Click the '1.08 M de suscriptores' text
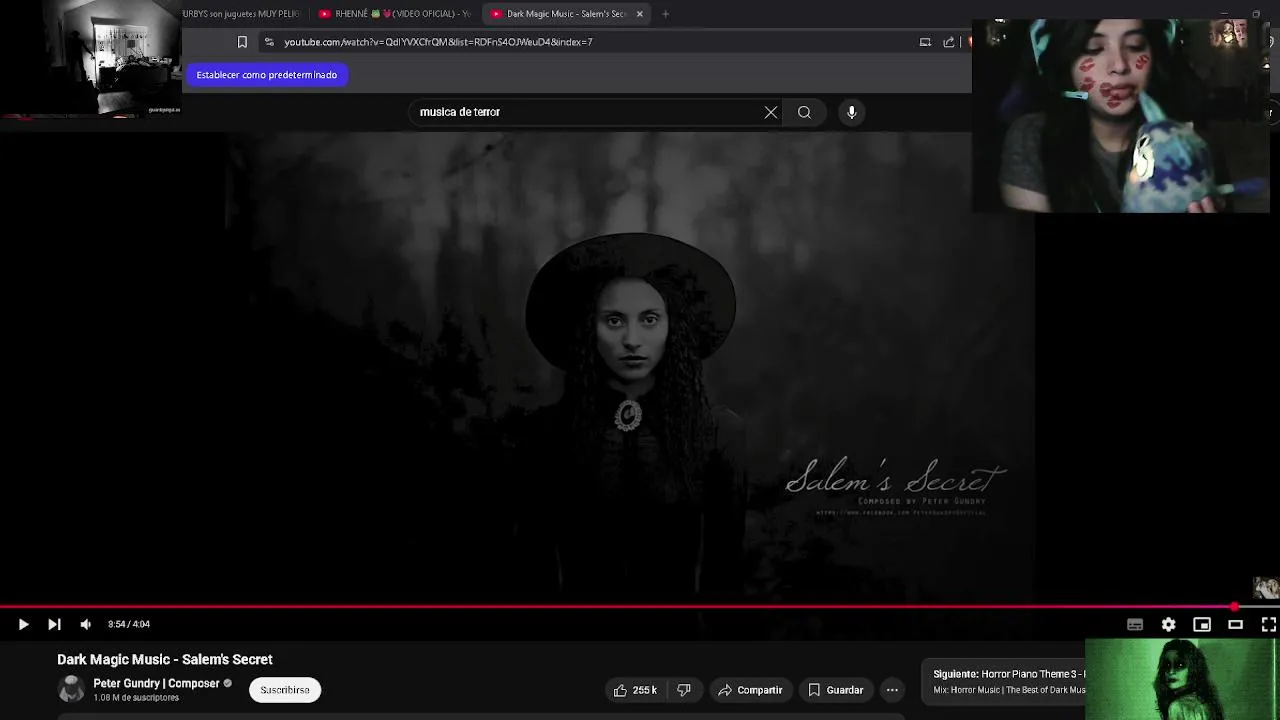 136,698
